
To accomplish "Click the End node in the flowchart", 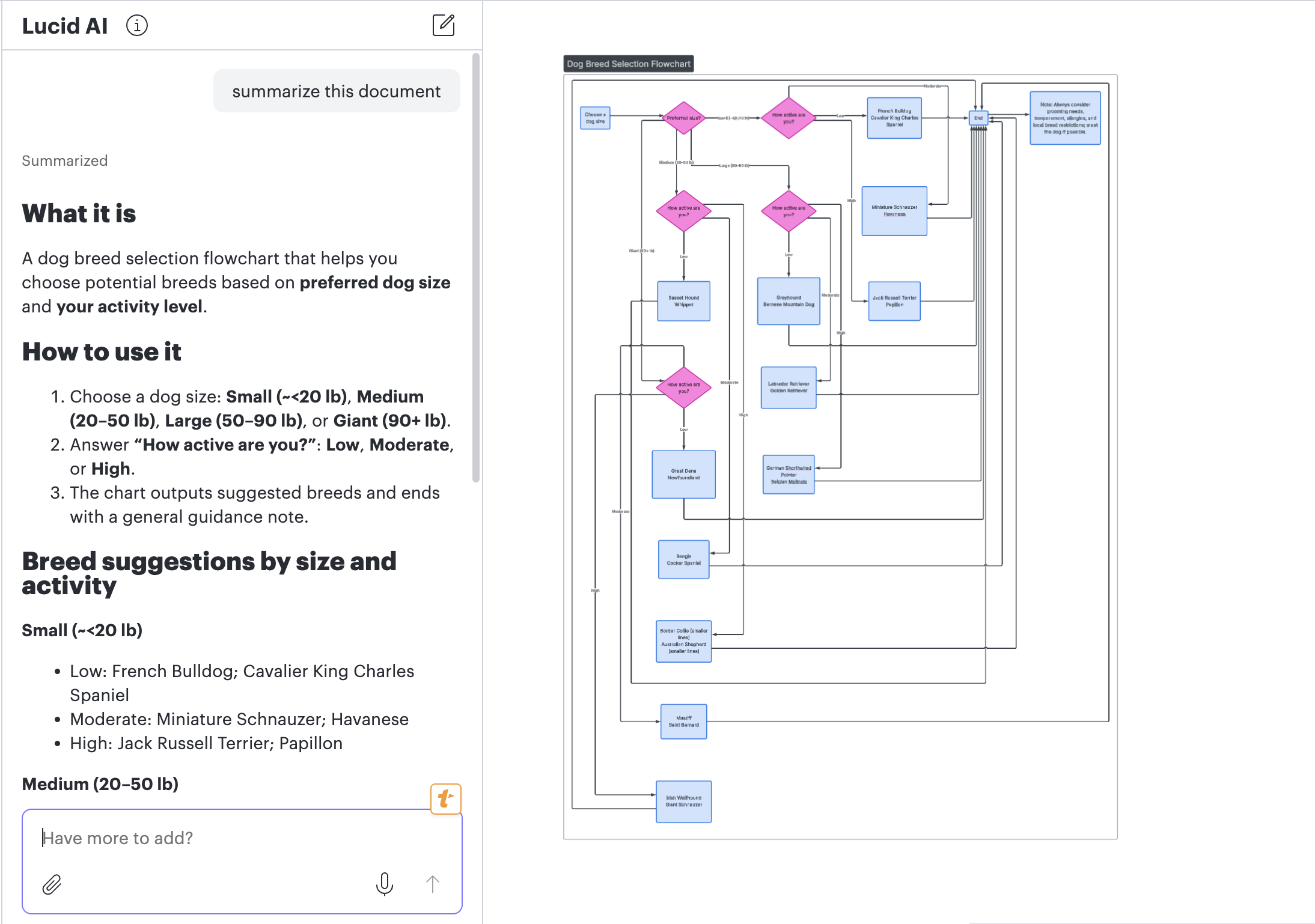I will tap(978, 118).
